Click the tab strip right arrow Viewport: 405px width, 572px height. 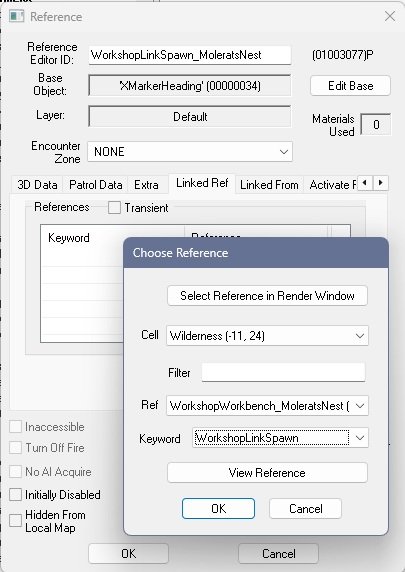[x=381, y=183]
